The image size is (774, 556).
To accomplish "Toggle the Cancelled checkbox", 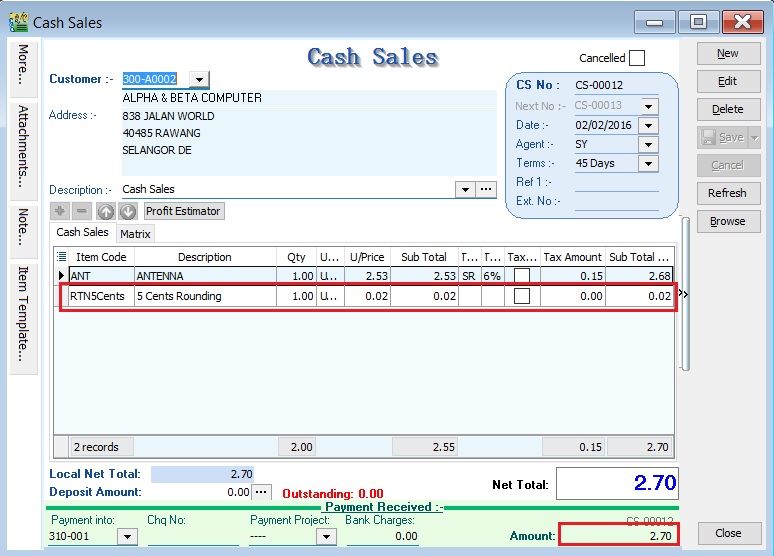I will (637, 58).
